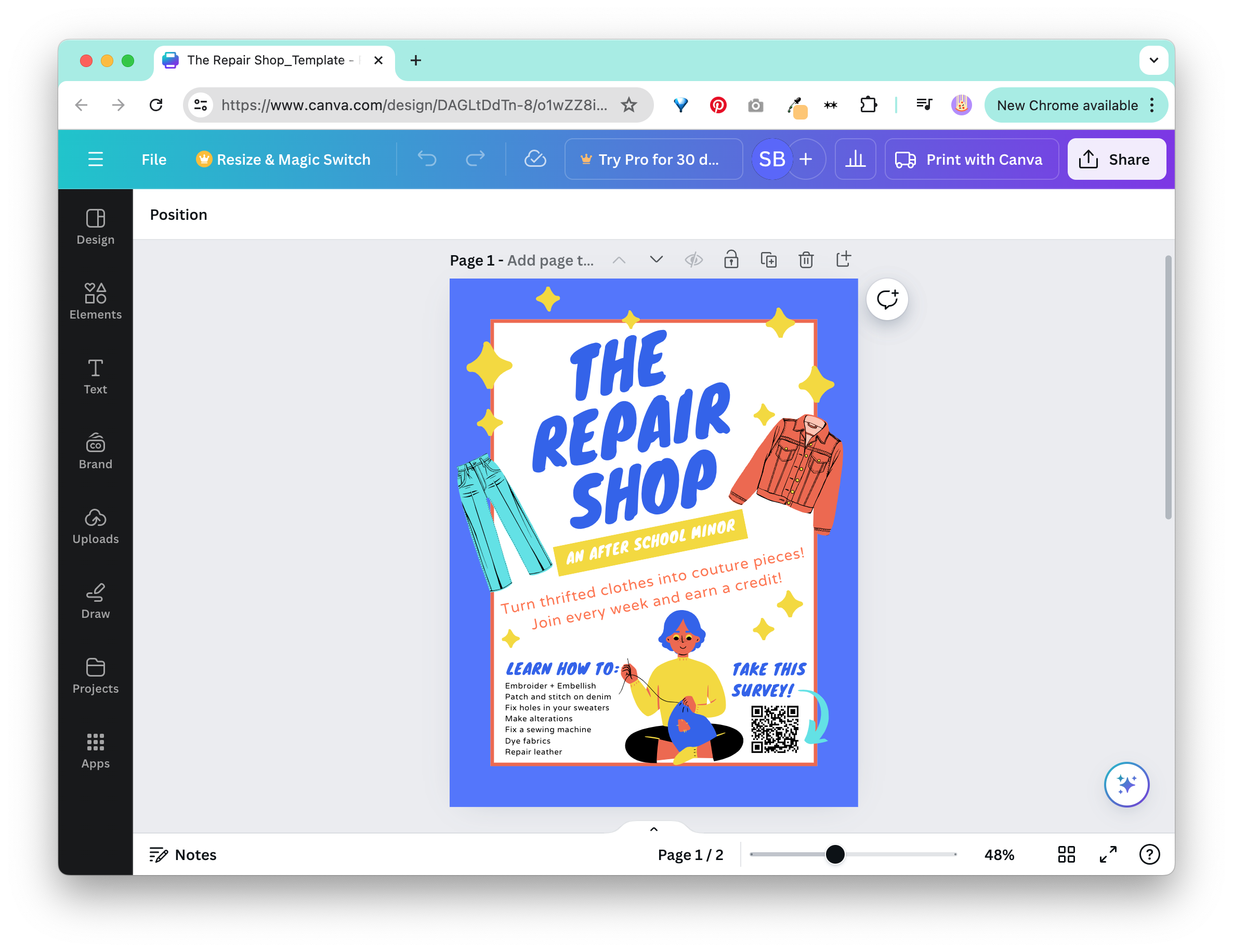Click the Share button

[1116, 160]
